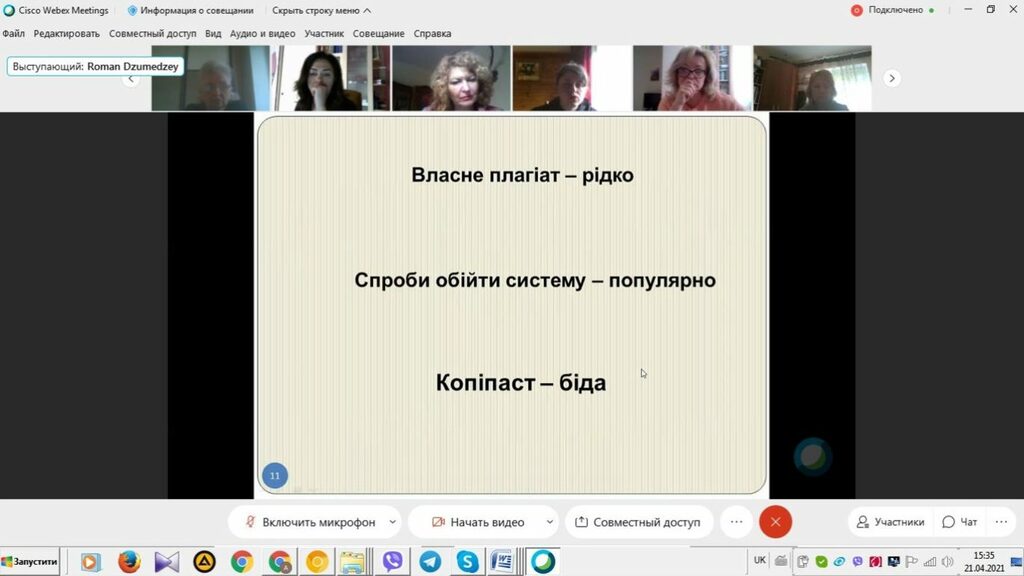The height and width of the screenshot is (576, 1024).
Task: Open the Участники participants panel
Action: click(x=889, y=522)
